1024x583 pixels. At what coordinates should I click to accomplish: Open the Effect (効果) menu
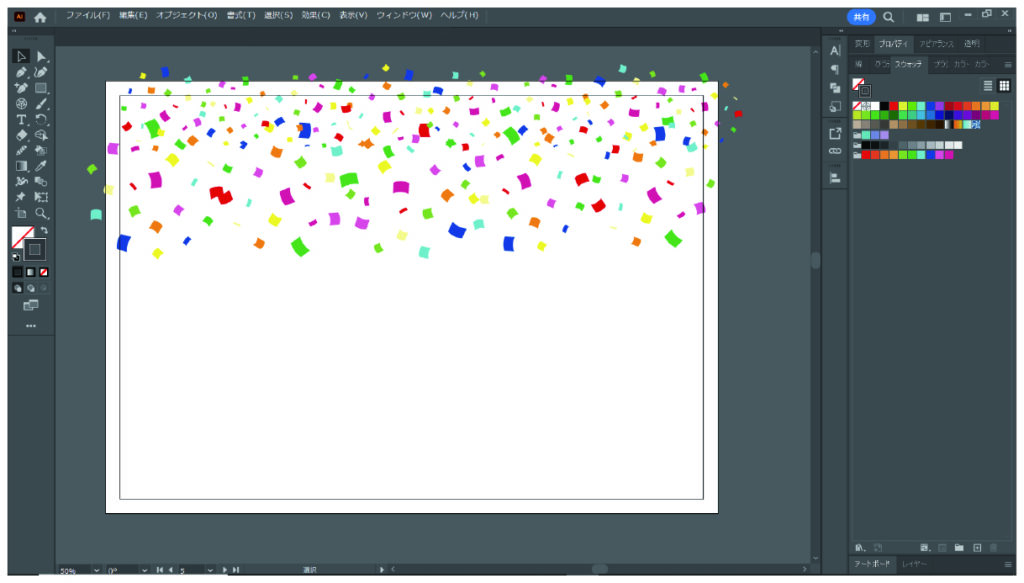click(316, 15)
